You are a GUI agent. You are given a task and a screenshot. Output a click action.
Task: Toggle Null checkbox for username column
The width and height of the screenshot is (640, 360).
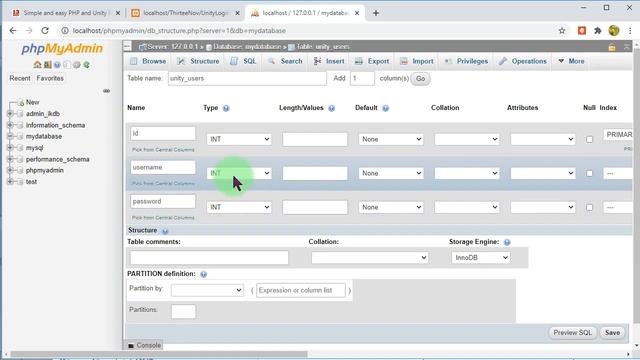[x=589, y=173]
